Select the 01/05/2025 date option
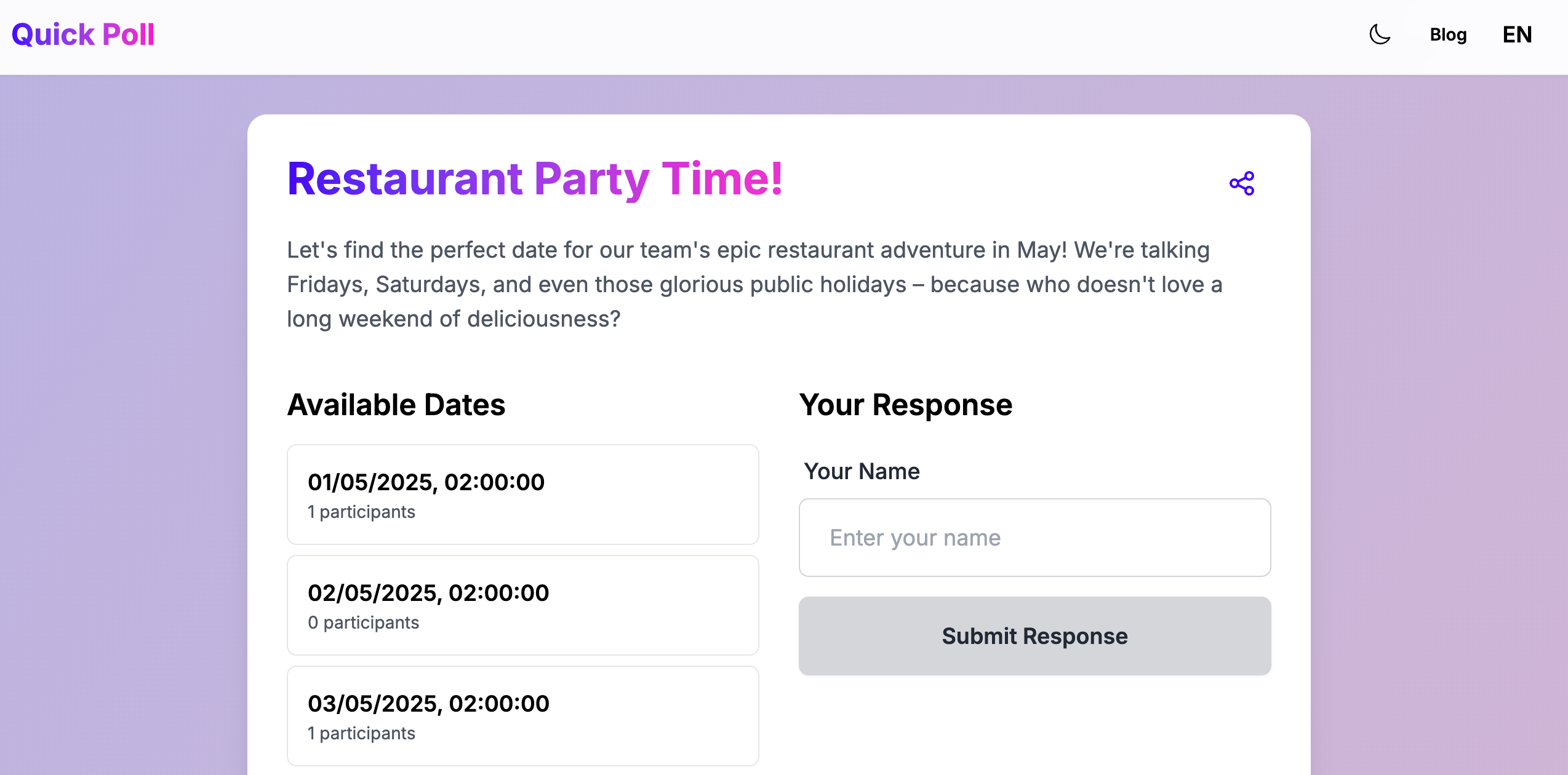Image resolution: width=1568 pixels, height=775 pixels. 522,494
